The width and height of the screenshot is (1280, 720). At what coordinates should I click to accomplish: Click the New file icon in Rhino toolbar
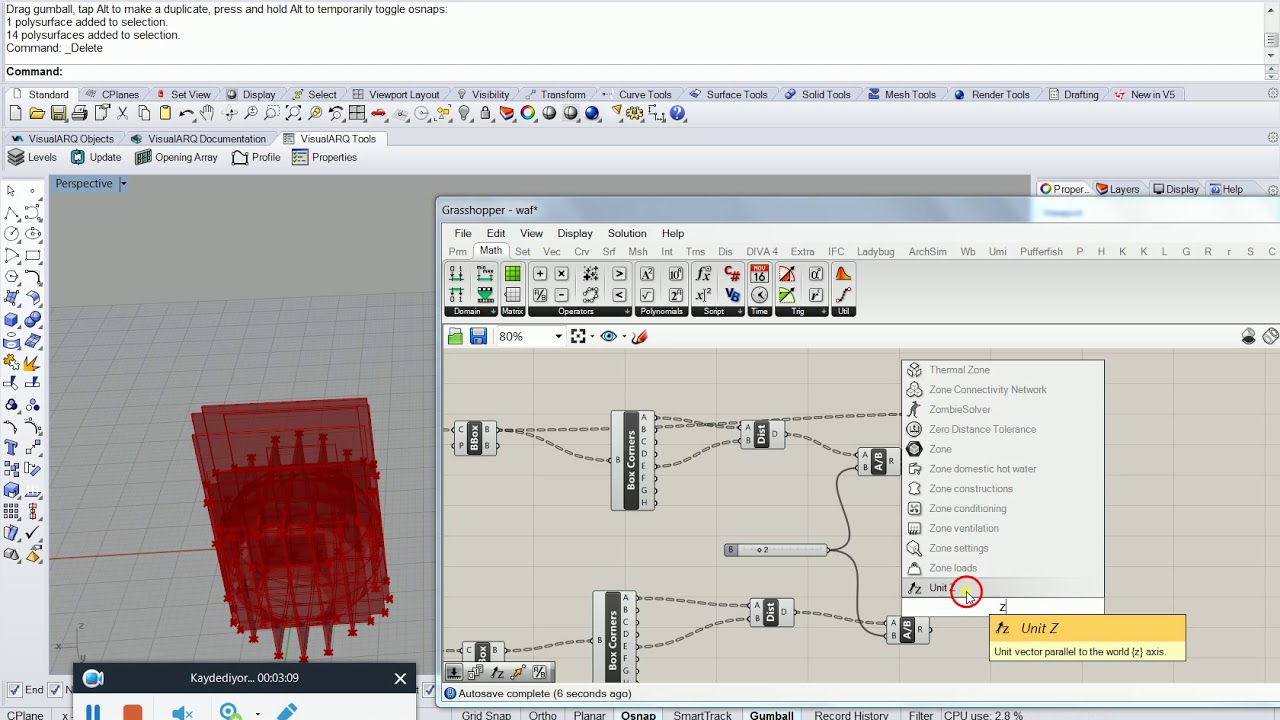pos(15,114)
